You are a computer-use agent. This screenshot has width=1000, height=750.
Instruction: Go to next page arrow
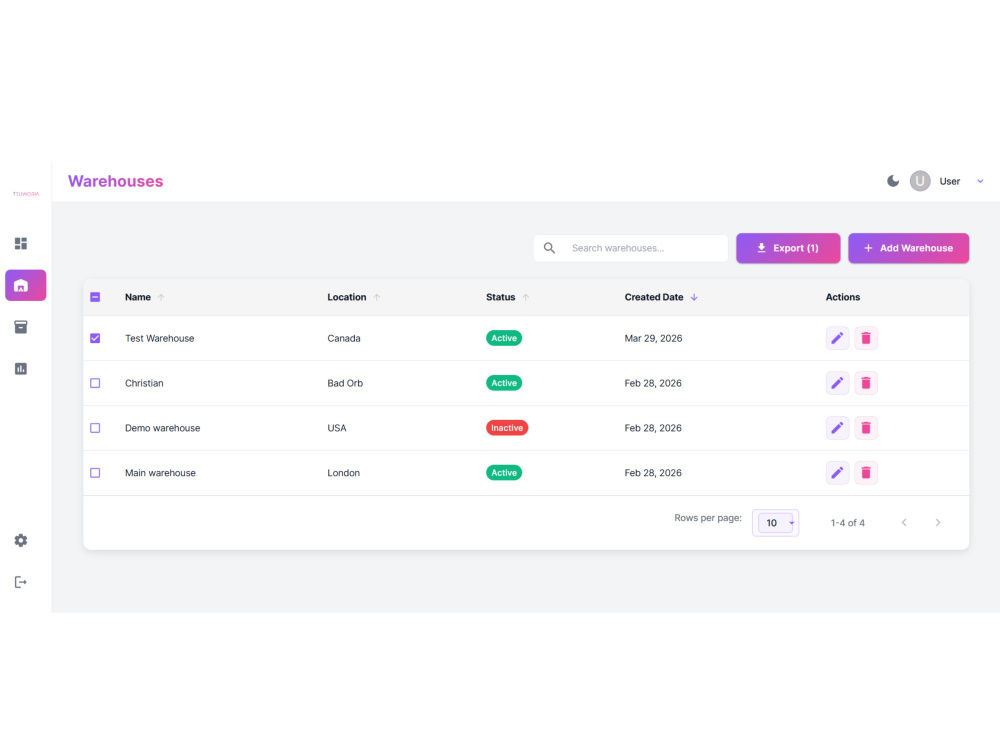938,523
